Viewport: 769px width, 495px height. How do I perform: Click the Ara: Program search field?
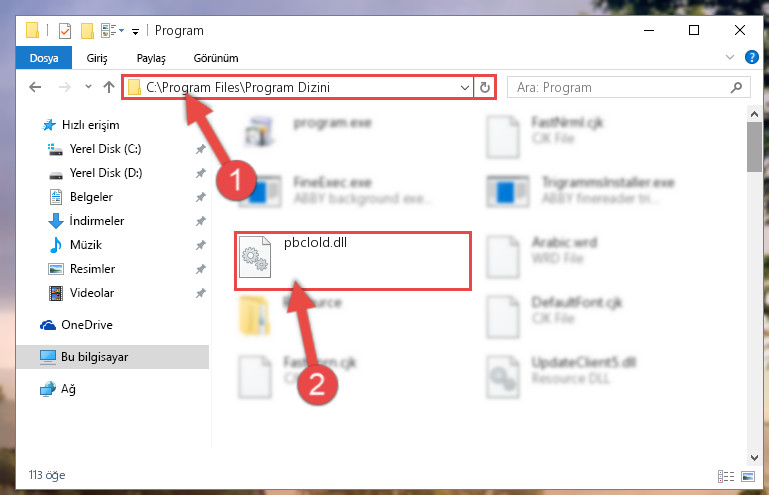[619, 87]
